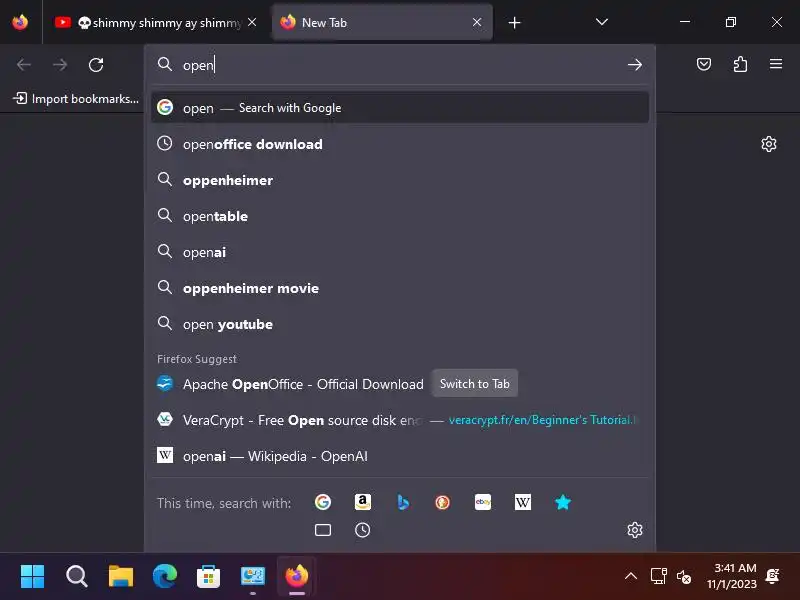Click Import bookmarks... in bookmarks toolbar
The height and width of the screenshot is (600, 800).
pos(77,98)
